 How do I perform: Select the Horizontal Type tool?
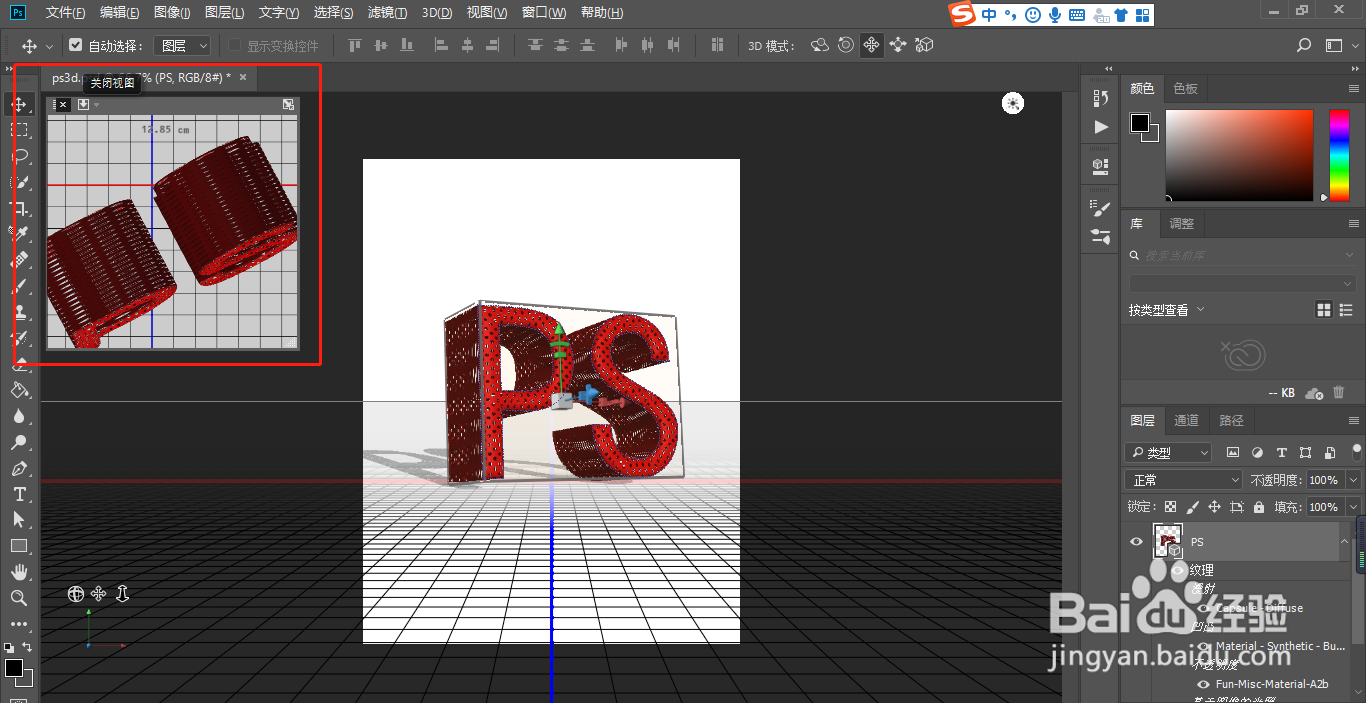19,494
